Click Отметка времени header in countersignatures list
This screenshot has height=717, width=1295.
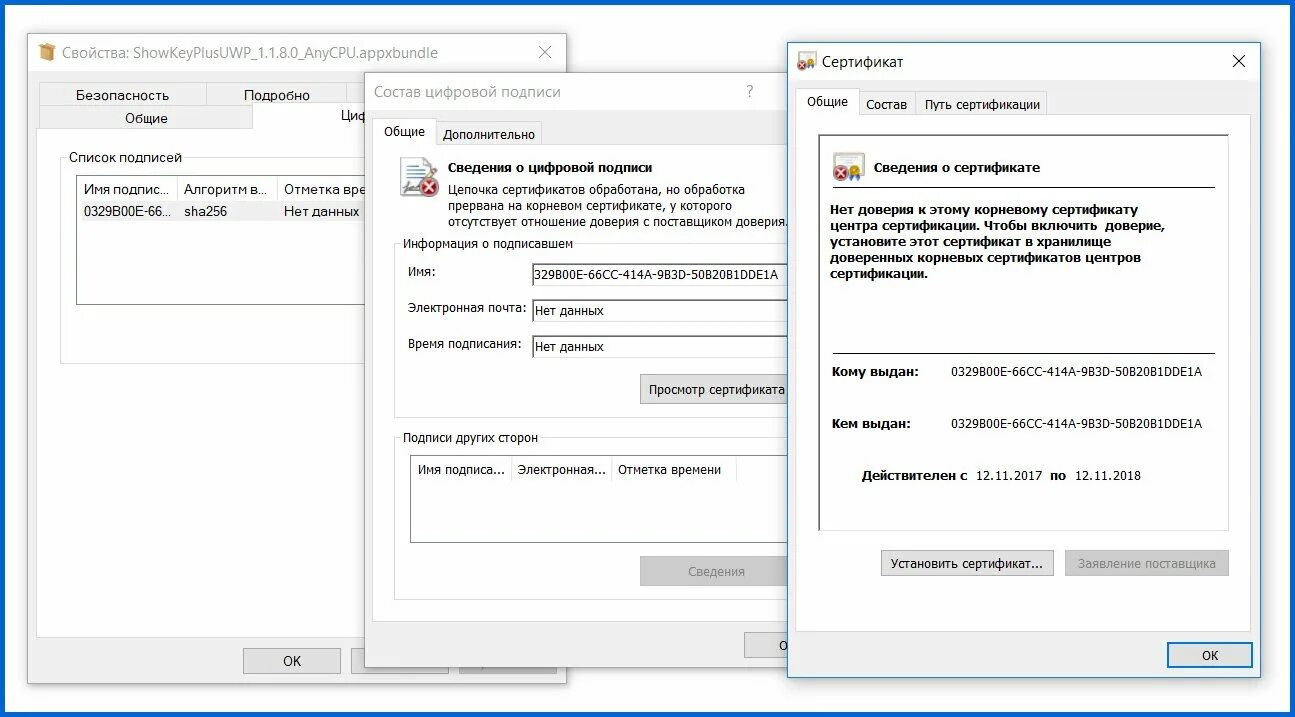(673, 469)
